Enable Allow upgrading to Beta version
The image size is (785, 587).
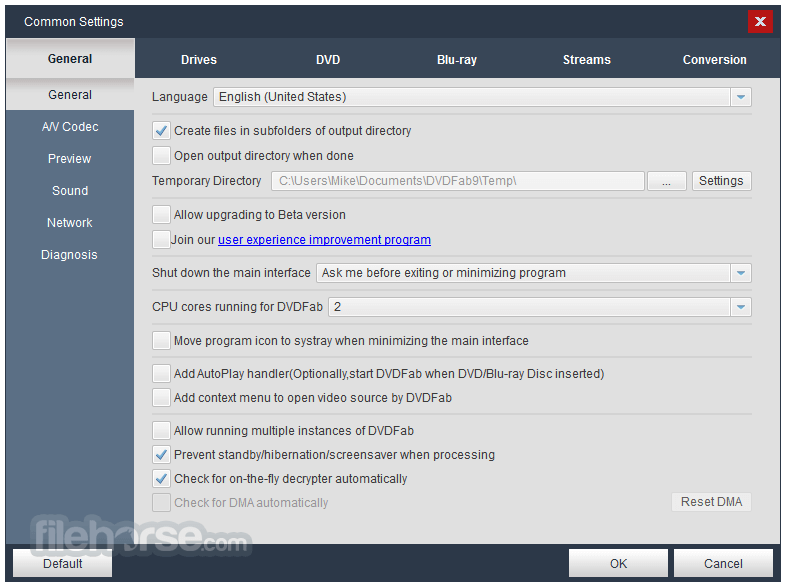click(x=161, y=215)
